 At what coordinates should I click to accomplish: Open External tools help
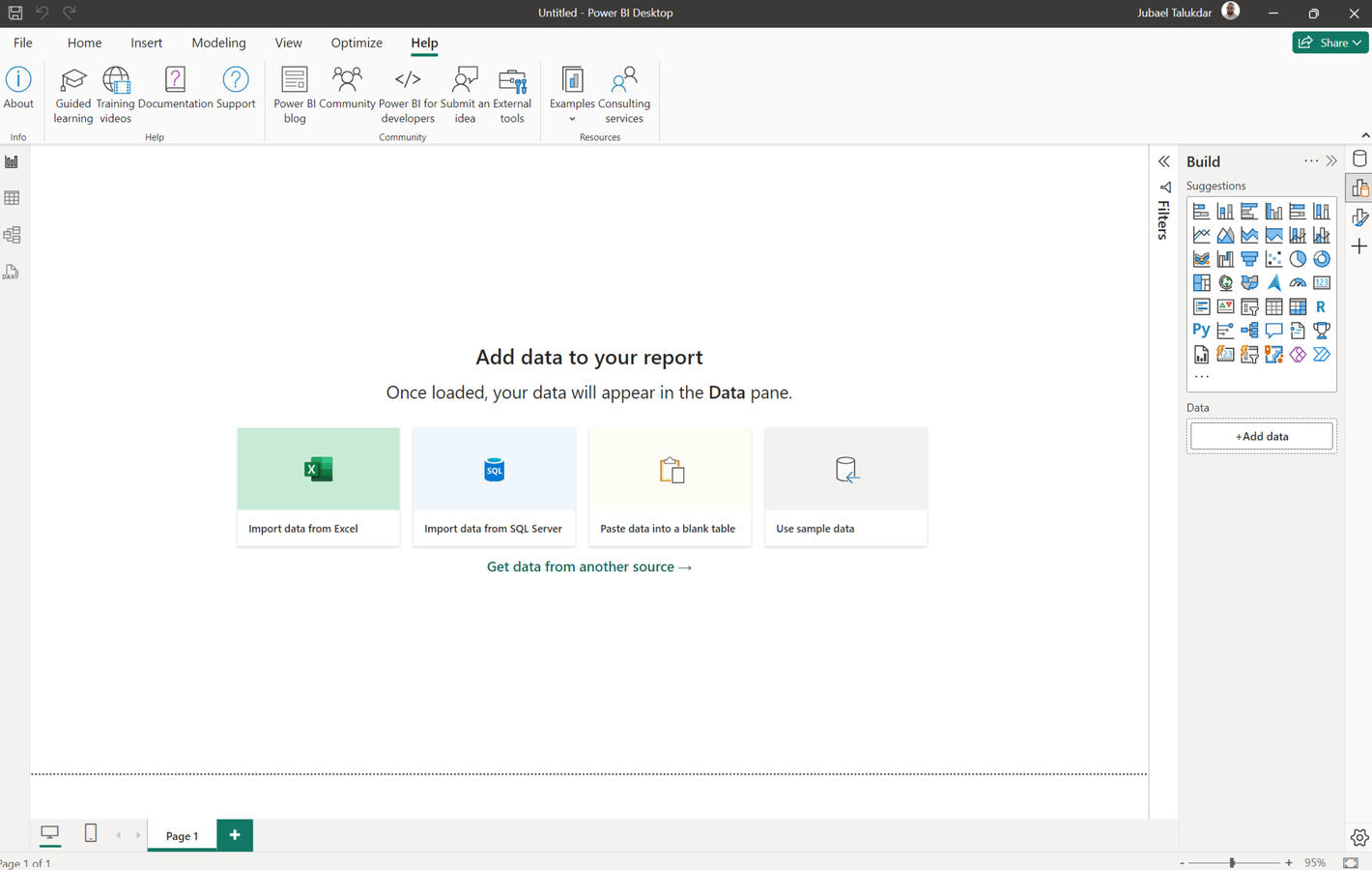tap(512, 95)
